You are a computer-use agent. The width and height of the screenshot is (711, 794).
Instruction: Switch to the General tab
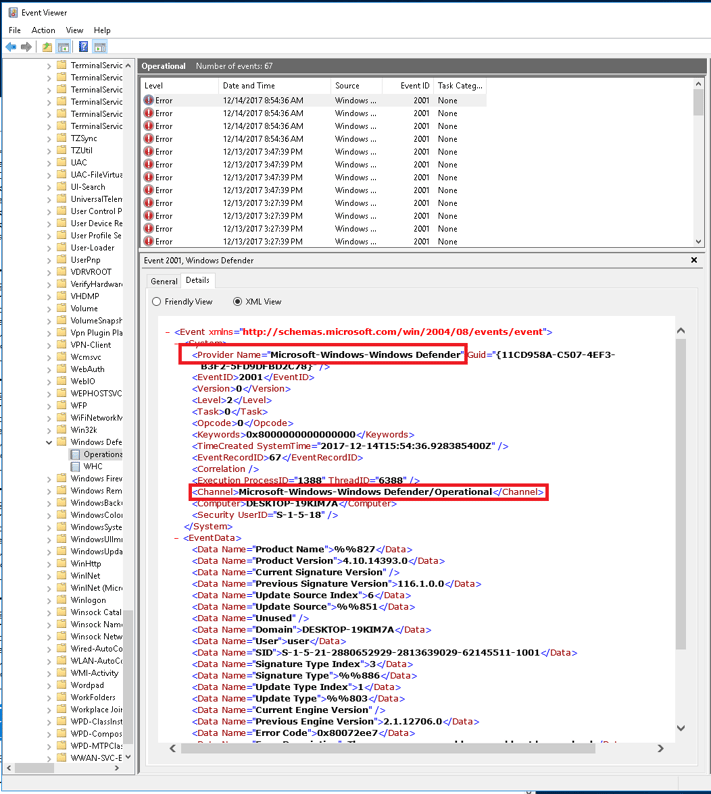point(164,281)
